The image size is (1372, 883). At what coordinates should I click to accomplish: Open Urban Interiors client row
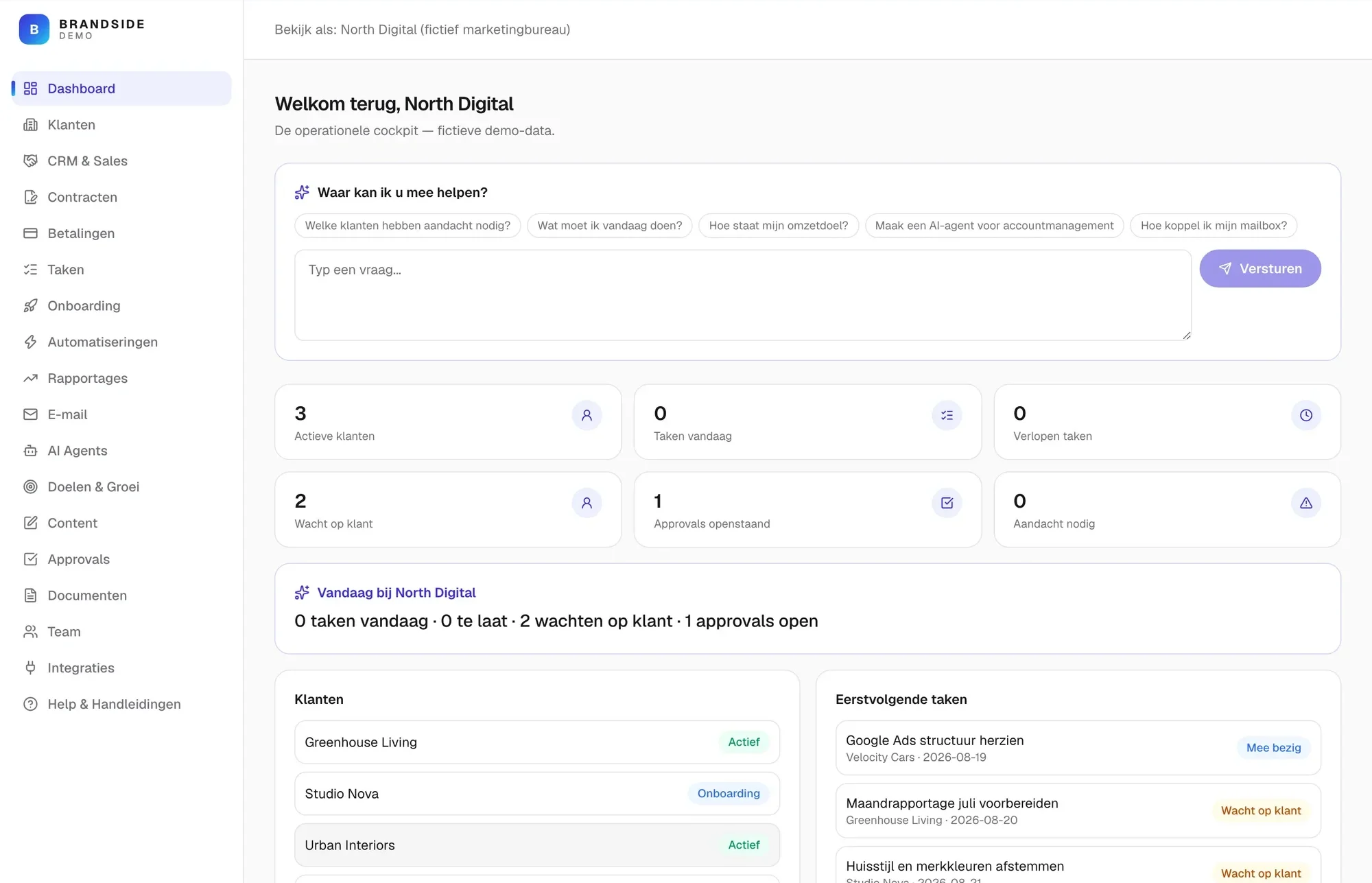pos(537,845)
